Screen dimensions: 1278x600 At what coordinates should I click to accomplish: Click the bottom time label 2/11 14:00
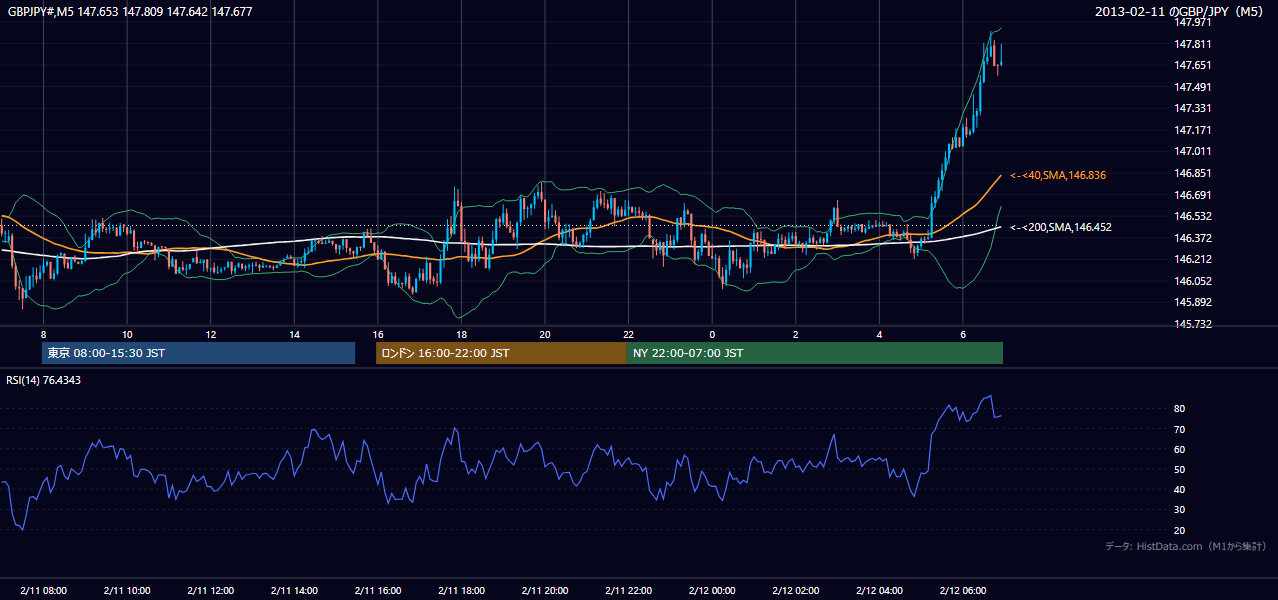[x=294, y=591]
